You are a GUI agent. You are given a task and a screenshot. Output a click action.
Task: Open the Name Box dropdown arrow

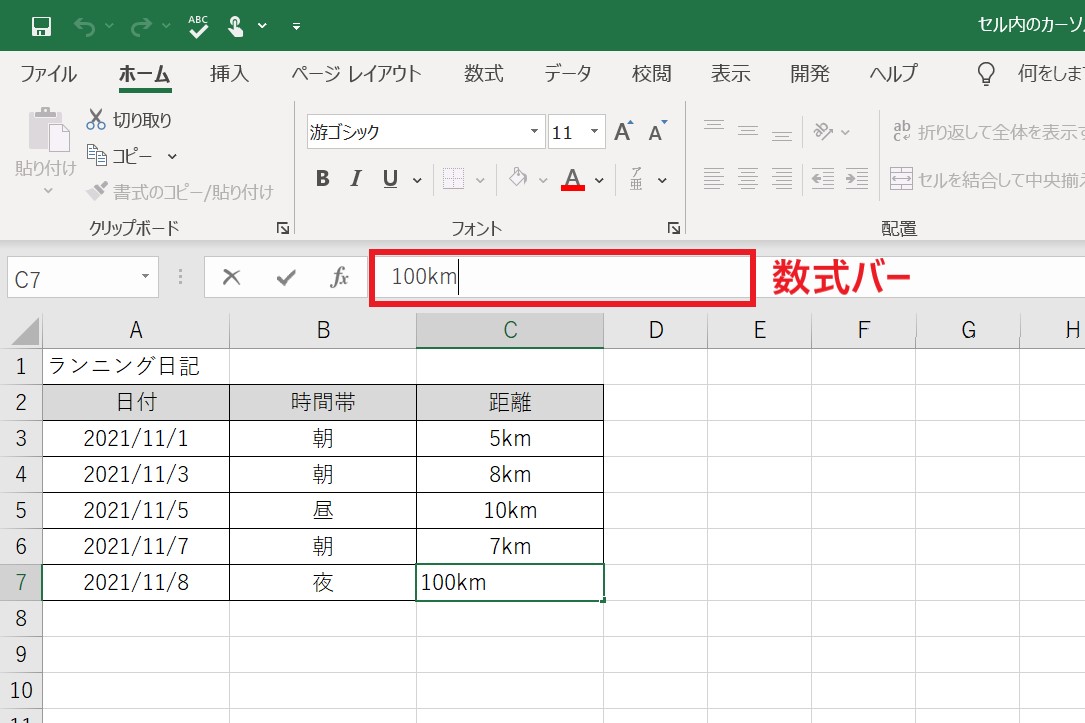click(x=145, y=277)
